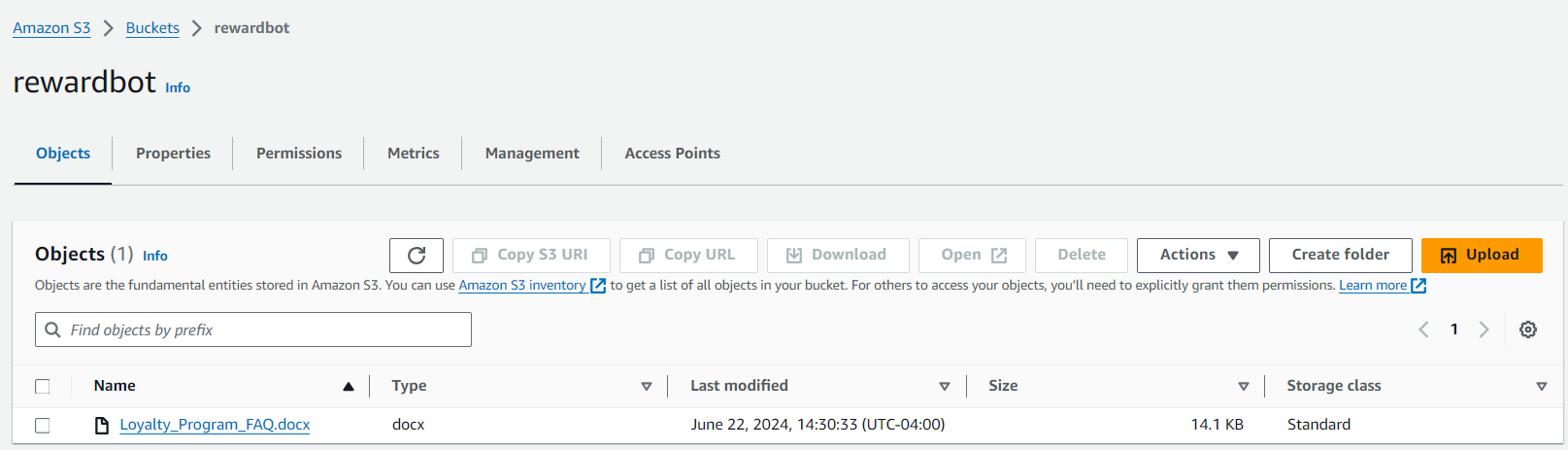Click the Create folder button
The height and width of the screenshot is (450, 1568).
(x=1340, y=256)
